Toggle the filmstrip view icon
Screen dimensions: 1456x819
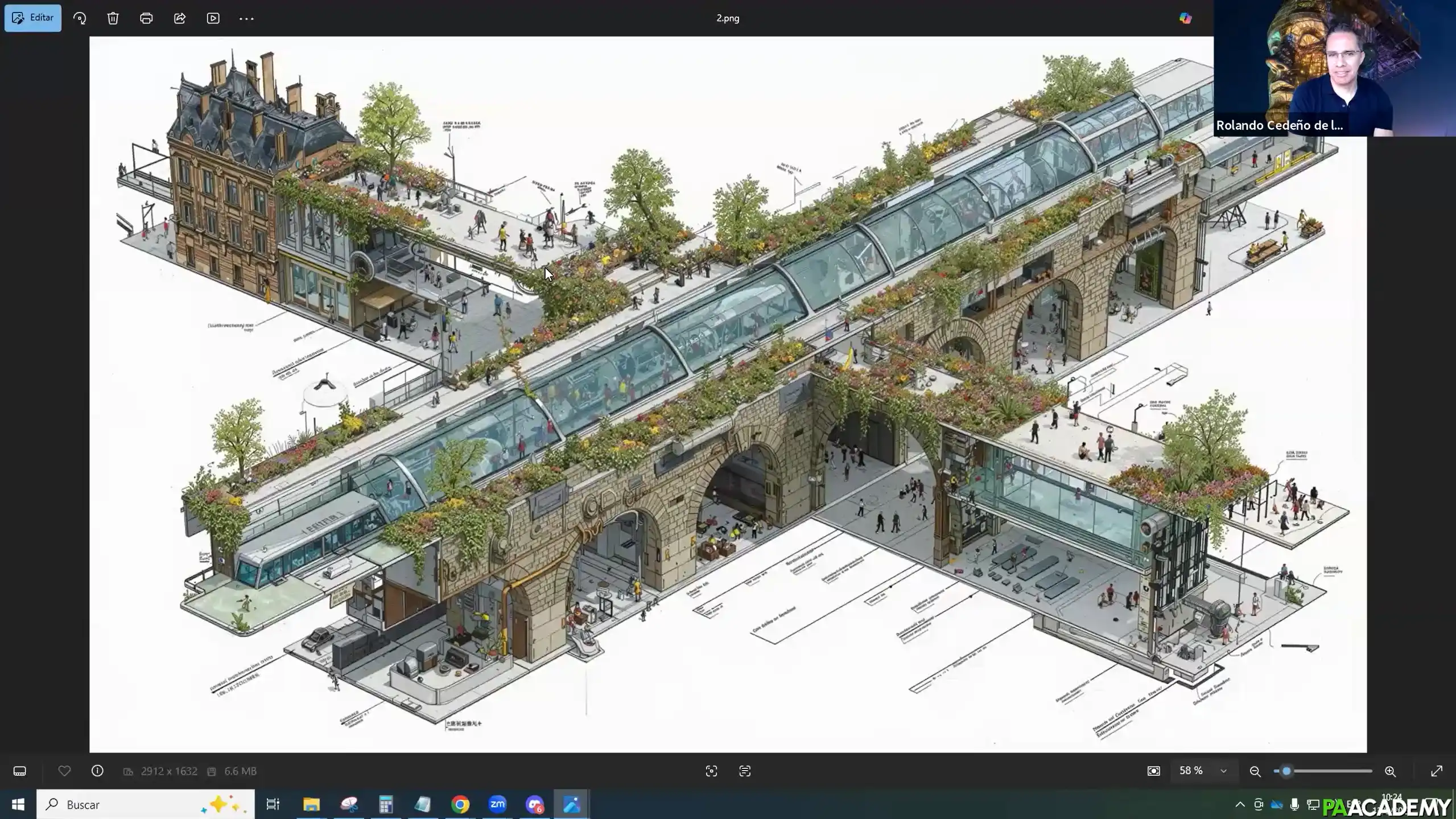pos(20,771)
